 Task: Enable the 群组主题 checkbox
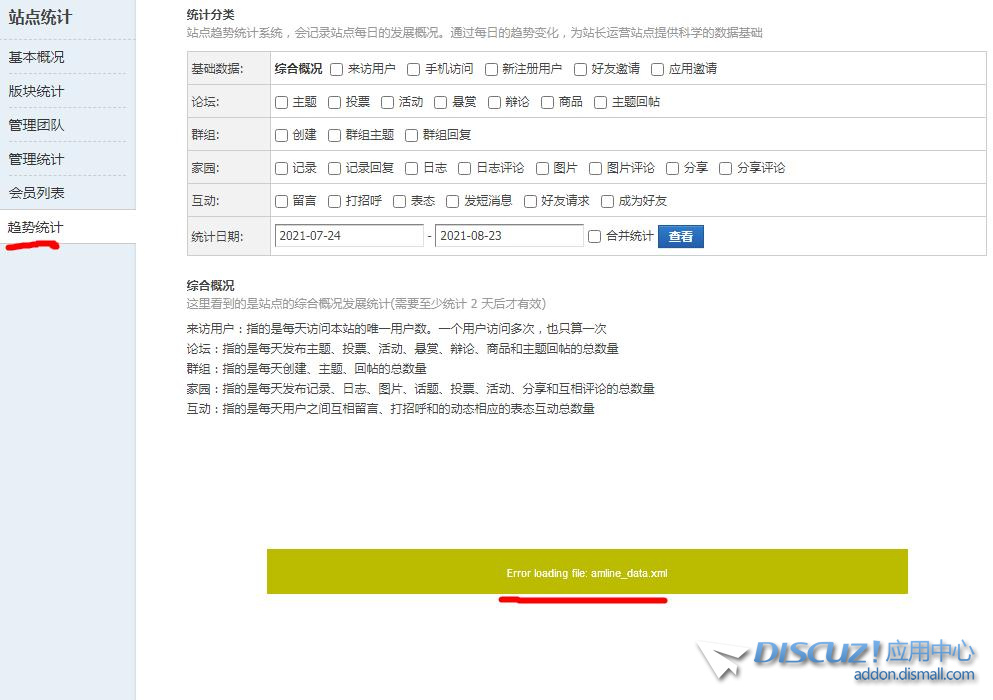pyautogui.click(x=335, y=135)
